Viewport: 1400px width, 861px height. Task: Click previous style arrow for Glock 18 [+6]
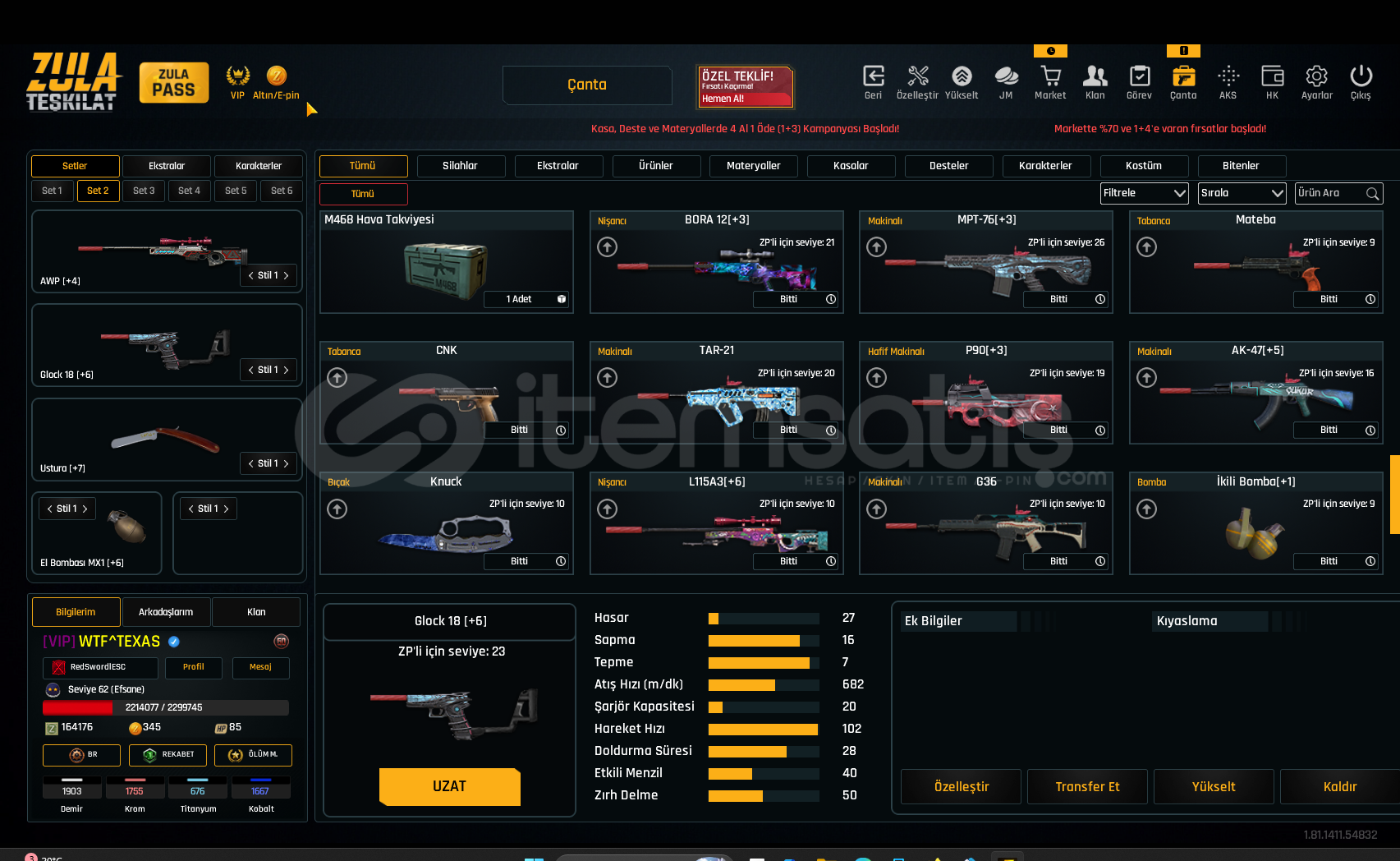(x=251, y=371)
